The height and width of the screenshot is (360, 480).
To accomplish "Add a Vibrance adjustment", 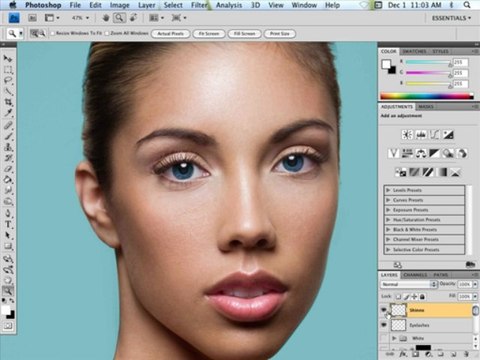I will [x=393, y=153].
